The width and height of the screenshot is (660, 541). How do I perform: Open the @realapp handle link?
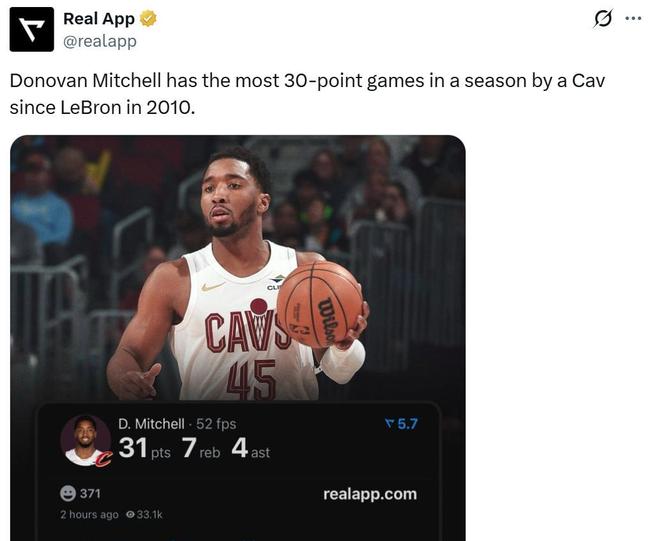(x=100, y=41)
